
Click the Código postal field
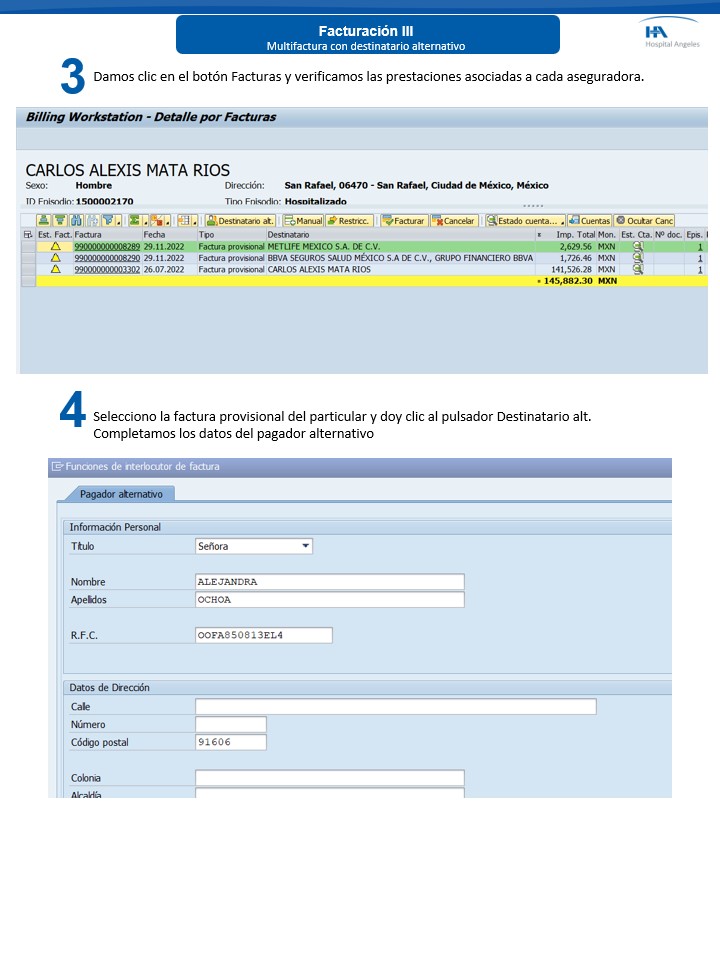(231, 742)
